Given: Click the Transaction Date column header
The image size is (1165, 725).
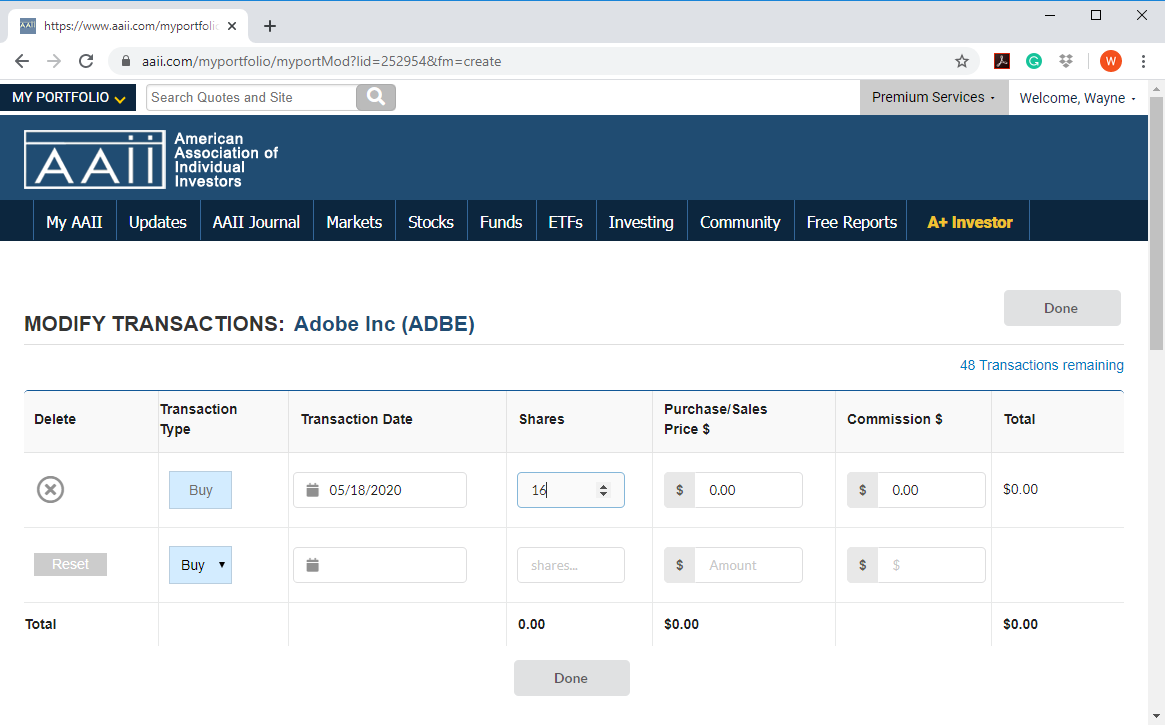Looking at the screenshot, I should coord(357,419).
